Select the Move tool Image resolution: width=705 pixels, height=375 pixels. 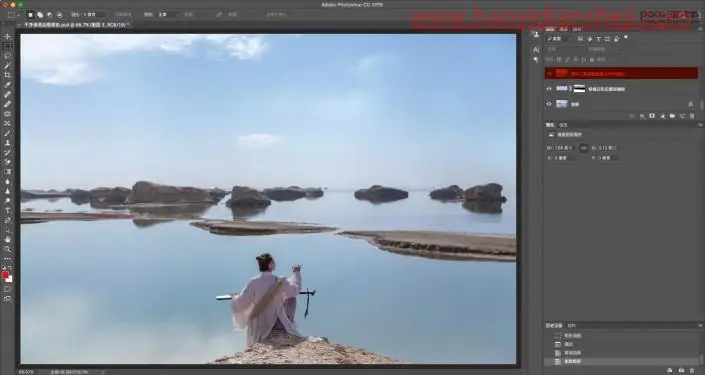pyautogui.click(x=7, y=36)
